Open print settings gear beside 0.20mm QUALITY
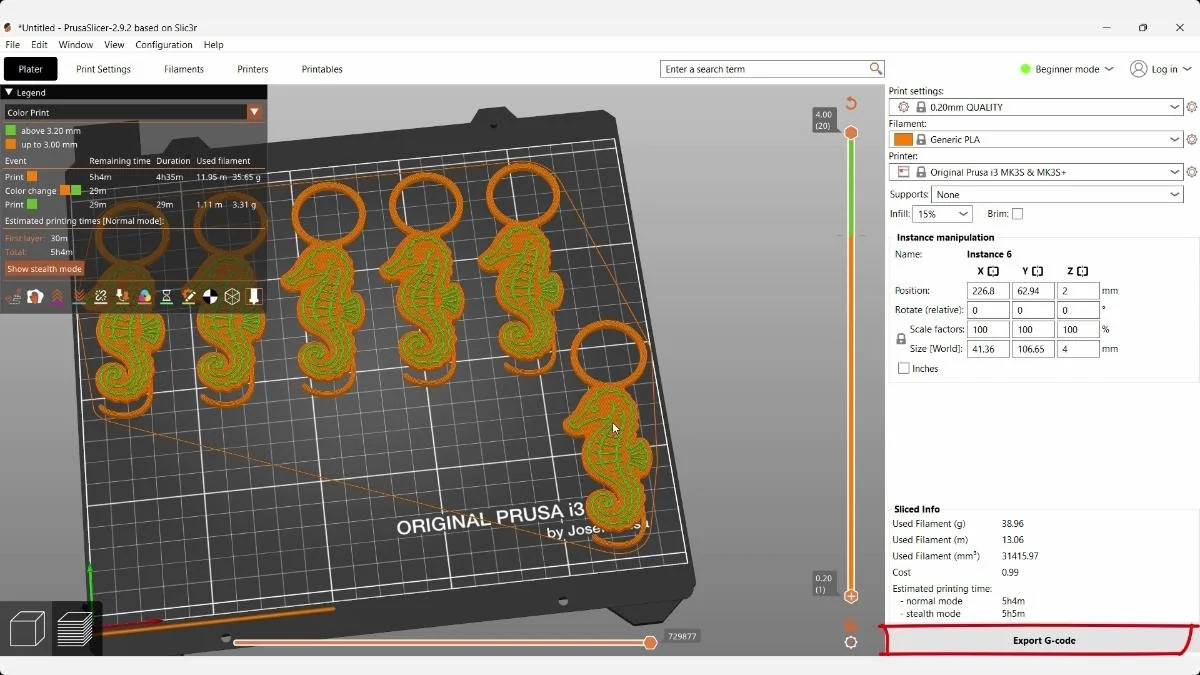Screen dimensions: 1200x675 tap(1191, 107)
